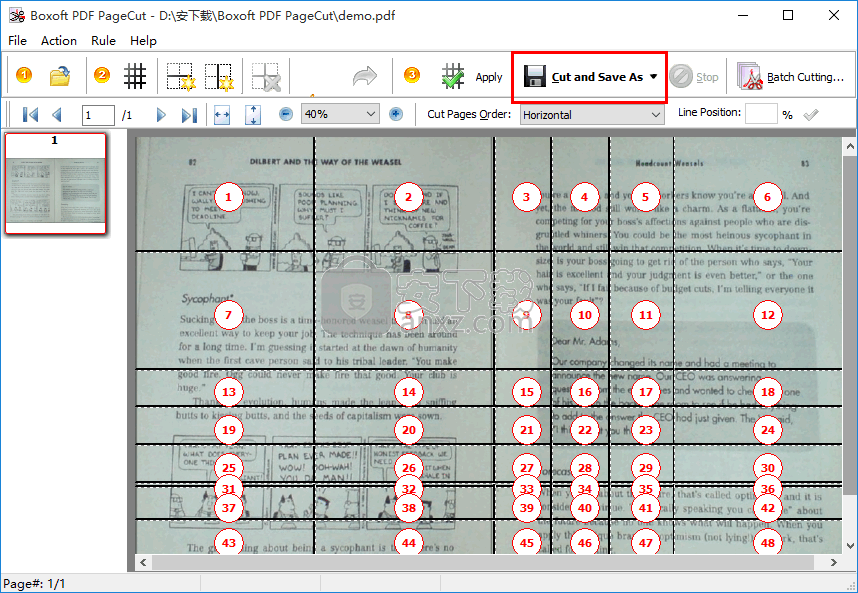
Task: Click the green-check grid apply icon
Action: coord(453,76)
